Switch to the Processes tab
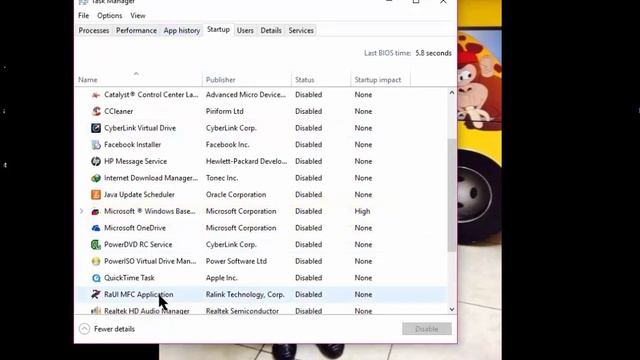640x360 pixels. click(94, 31)
